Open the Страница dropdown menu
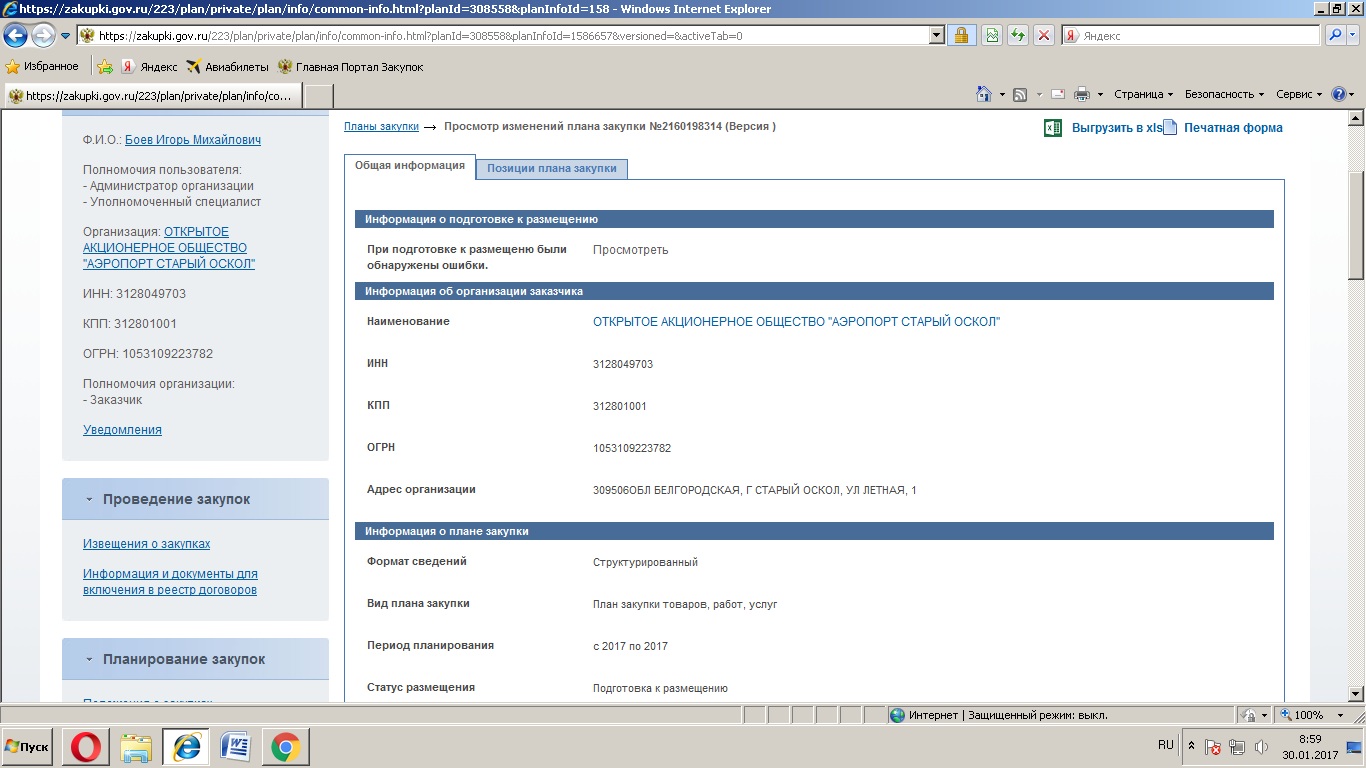1366x768 pixels. (1143, 94)
